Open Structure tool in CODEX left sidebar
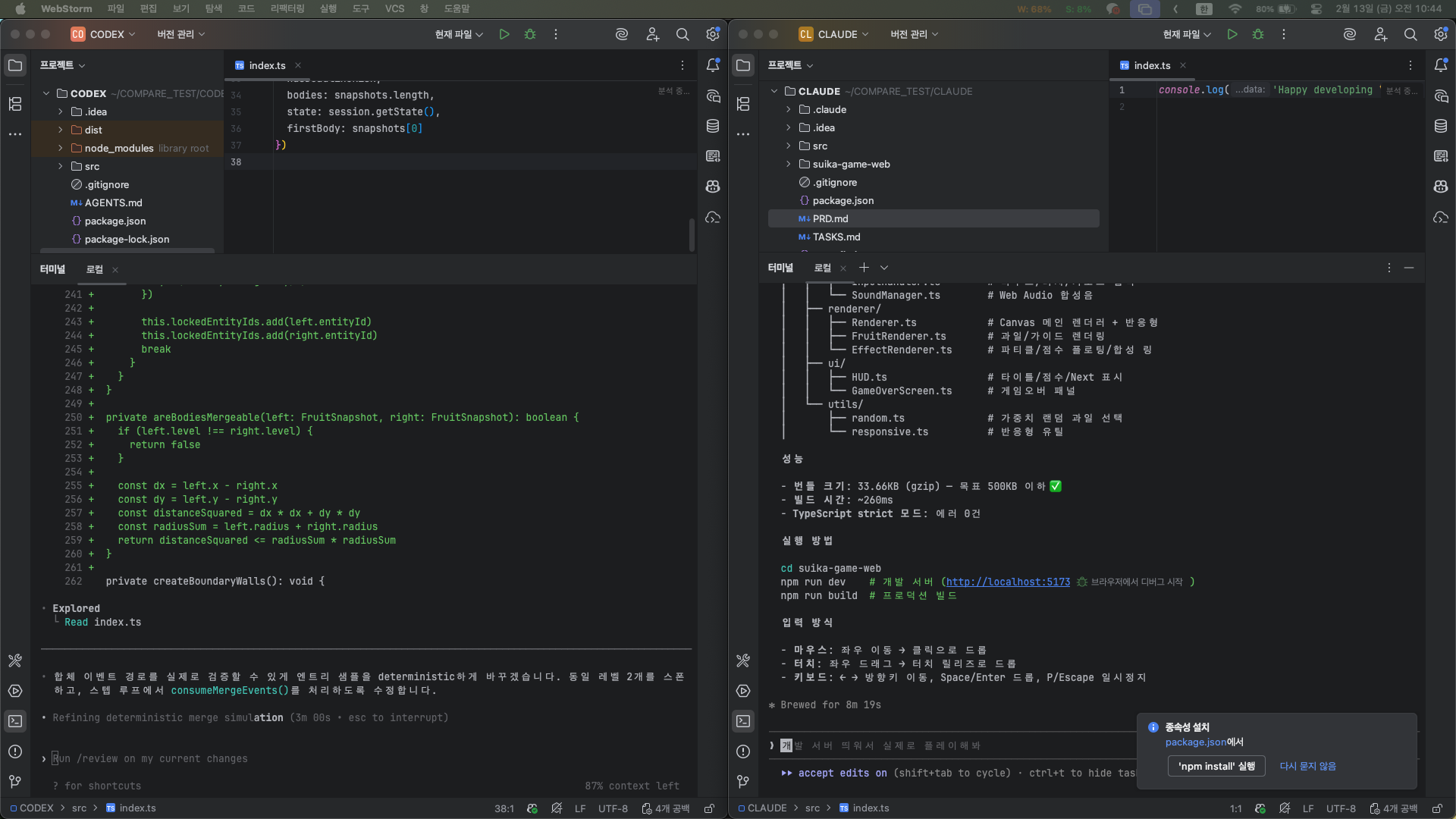Screen dimensions: 1456x819 pyautogui.click(x=15, y=104)
